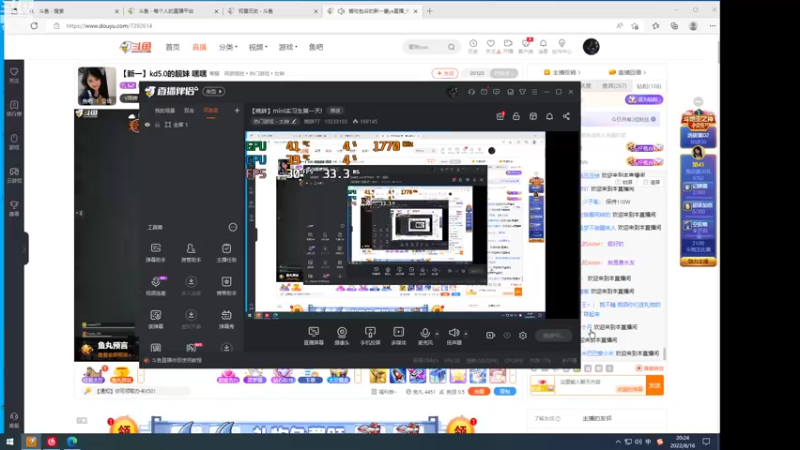Screen dimensions: 800x450
Task: Open 弹幕助手 tool
Action: [156, 253]
